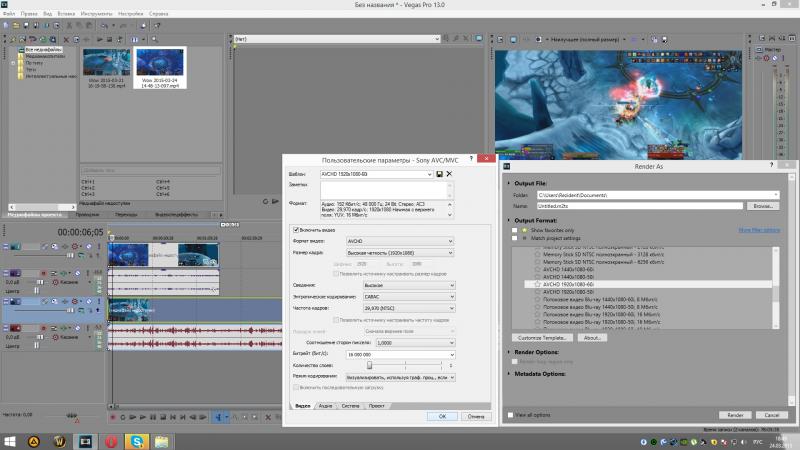This screenshot has height=450, width=800.
Task: Click More filter options link
Action: (759, 230)
